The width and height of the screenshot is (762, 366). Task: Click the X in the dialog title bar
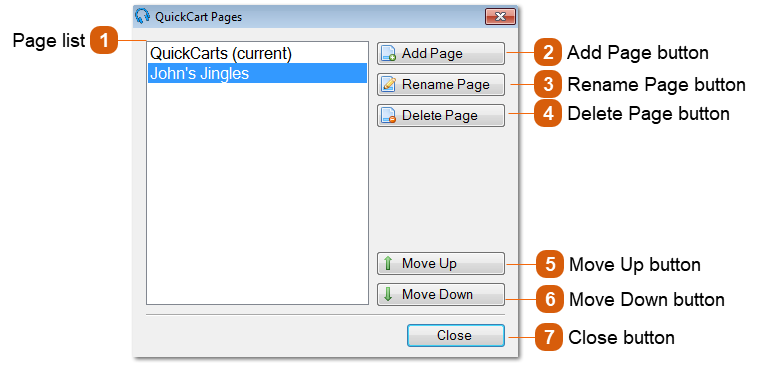pyautogui.click(x=500, y=17)
